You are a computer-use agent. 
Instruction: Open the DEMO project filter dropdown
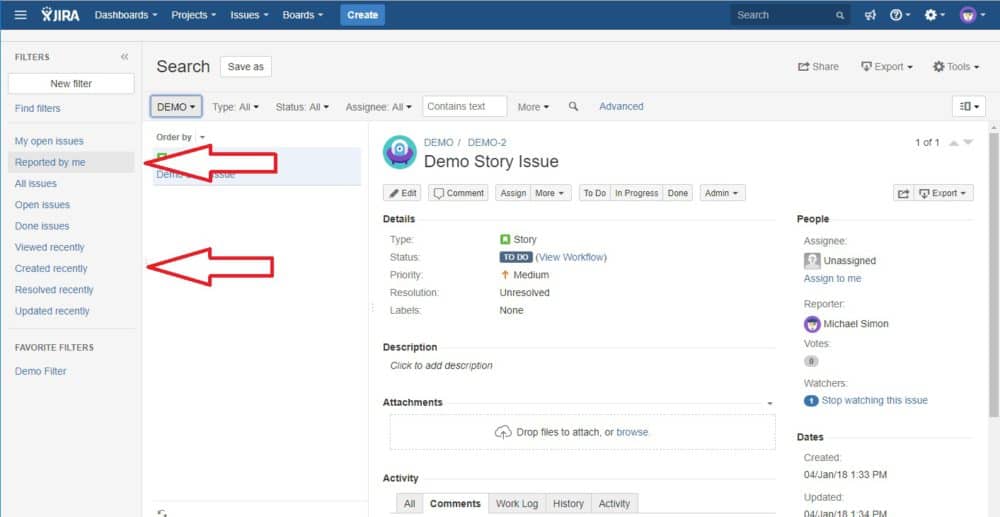176,106
